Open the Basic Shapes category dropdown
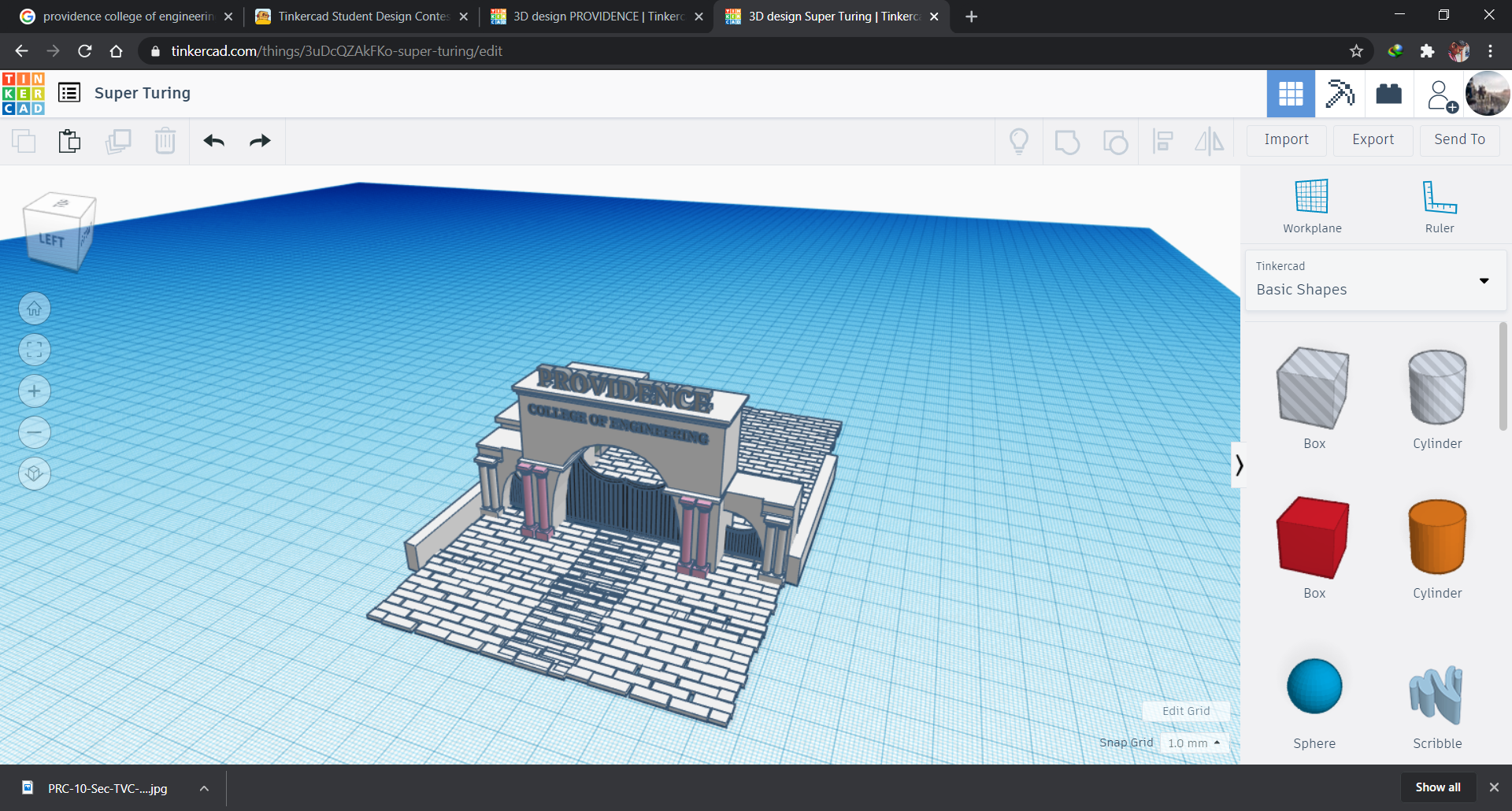 click(x=1376, y=280)
